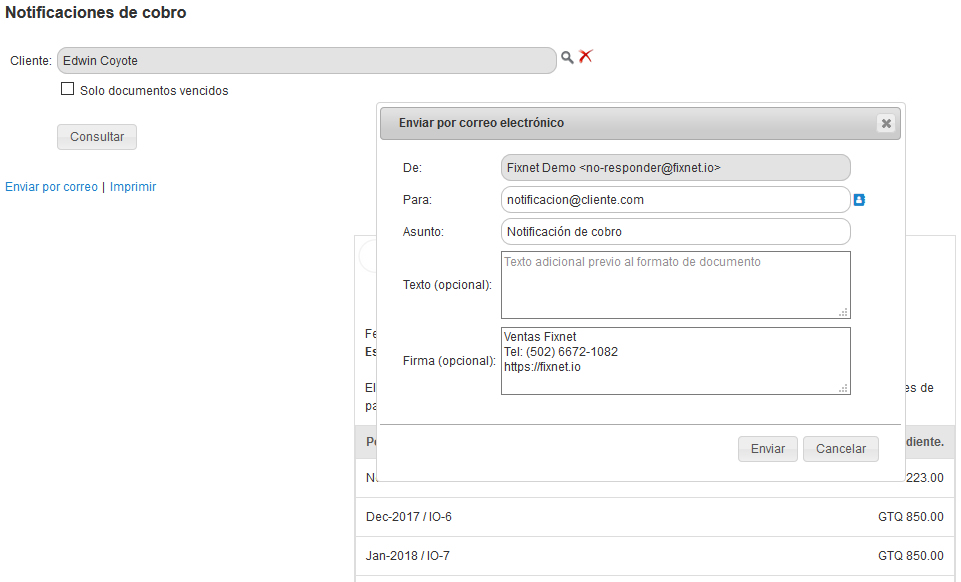Image resolution: width=961 pixels, height=582 pixels.
Task: Open the contact picker beside Para field
Action: point(859,200)
